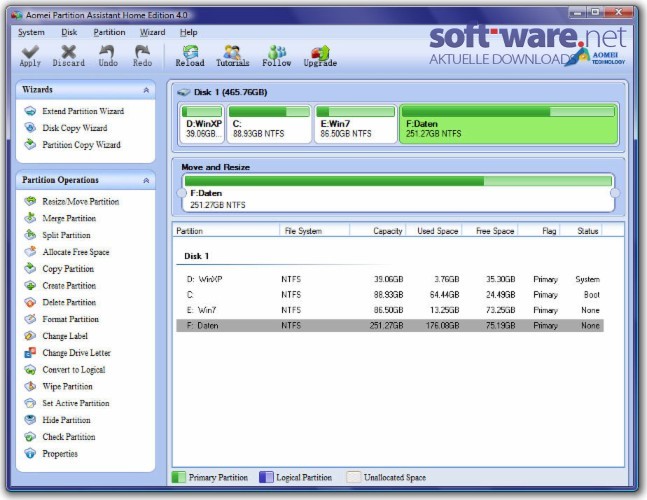Click the Status column header
The image size is (647, 500).
point(581,231)
